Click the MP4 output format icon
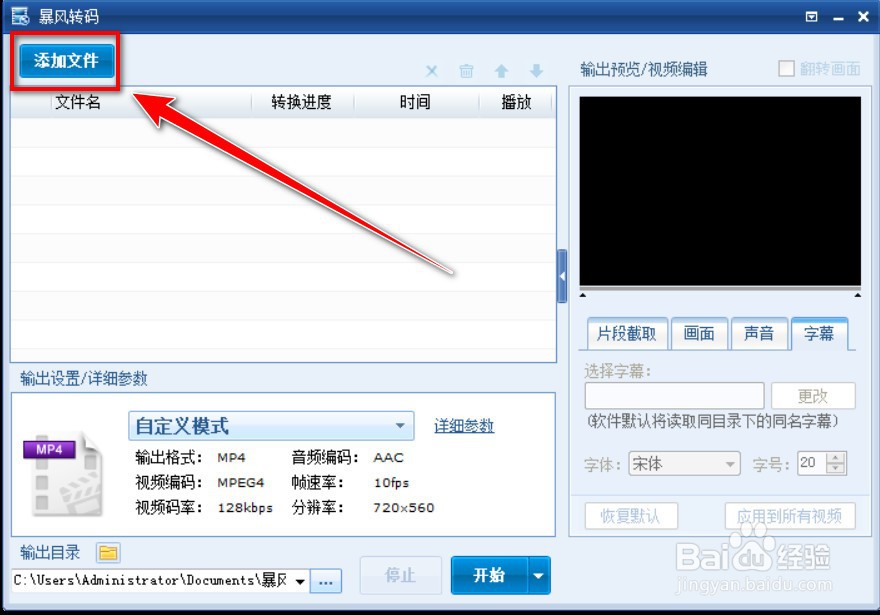880x615 pixels. click(63, 474)
